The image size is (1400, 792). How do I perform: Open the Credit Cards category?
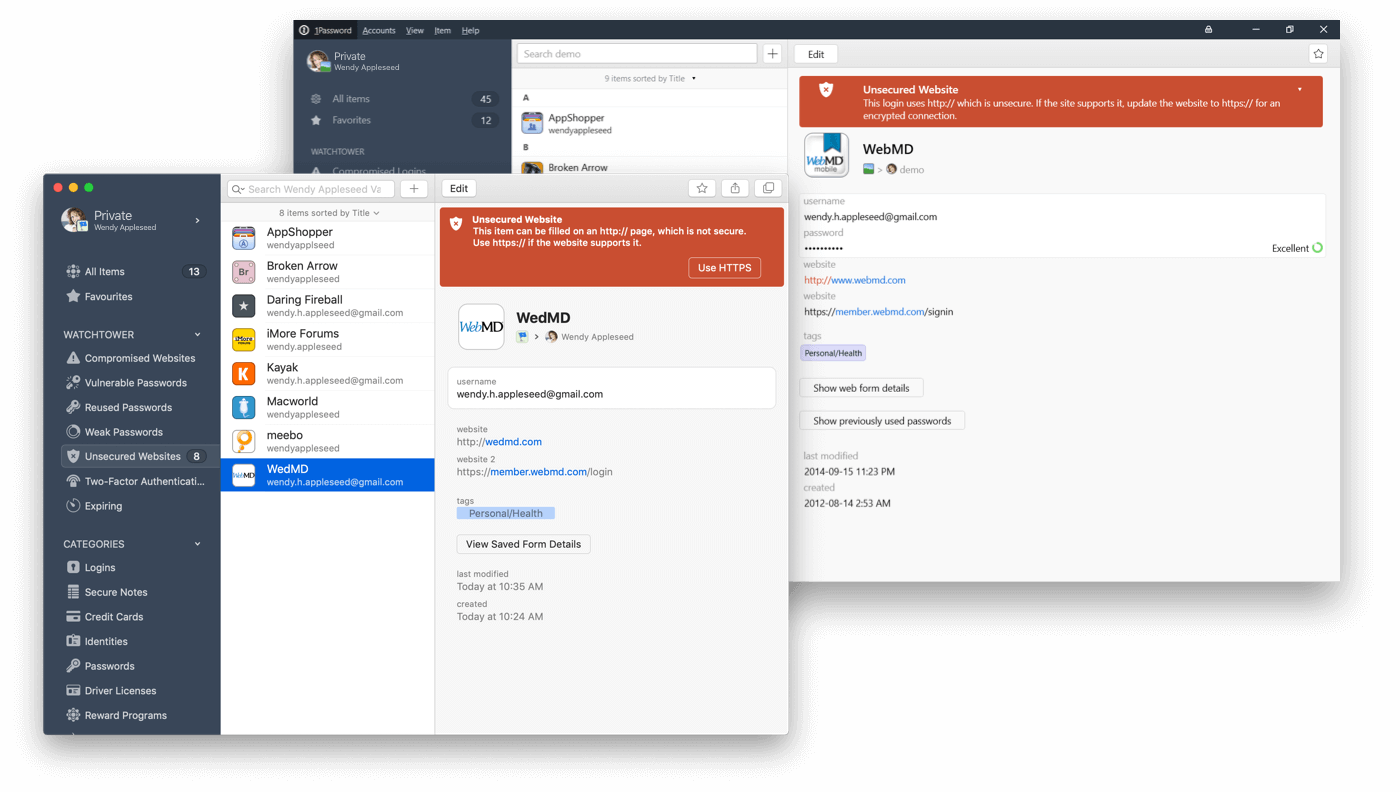tap(112, 616)
